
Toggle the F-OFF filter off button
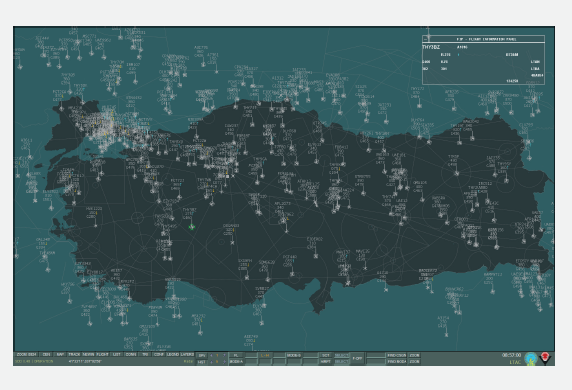coord(357,358)
